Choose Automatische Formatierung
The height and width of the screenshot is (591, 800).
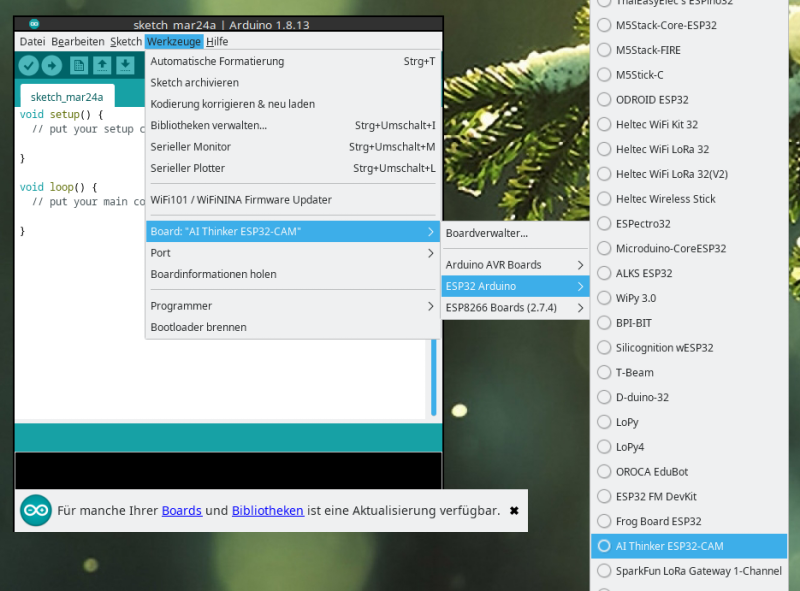[292, 61]
